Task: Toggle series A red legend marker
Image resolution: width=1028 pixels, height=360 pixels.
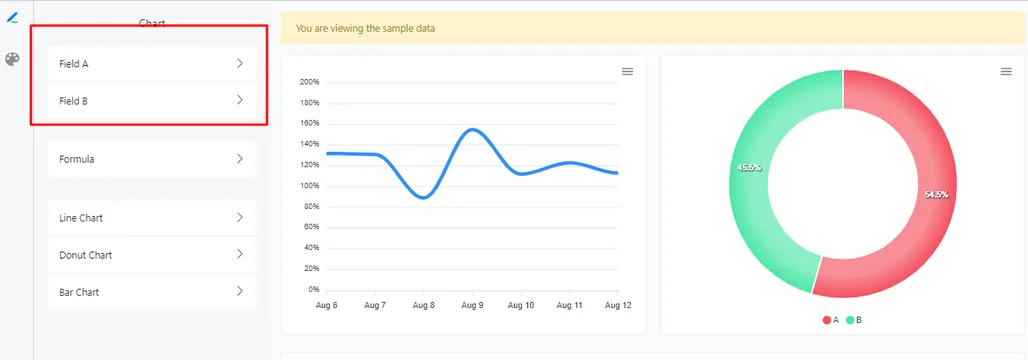Action: click(827, 320)
